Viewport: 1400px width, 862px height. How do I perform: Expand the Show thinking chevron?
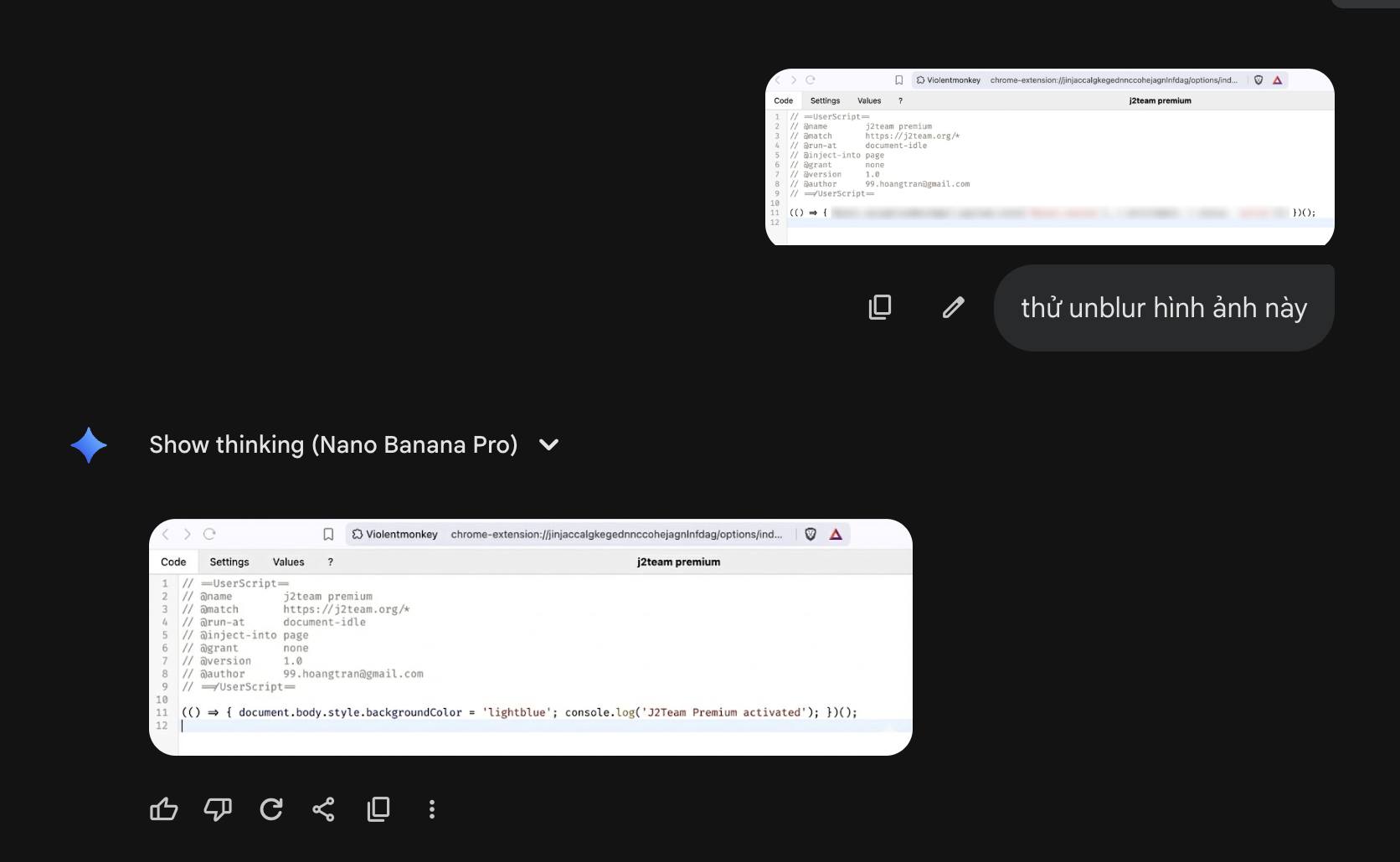[x=549, y=445]
